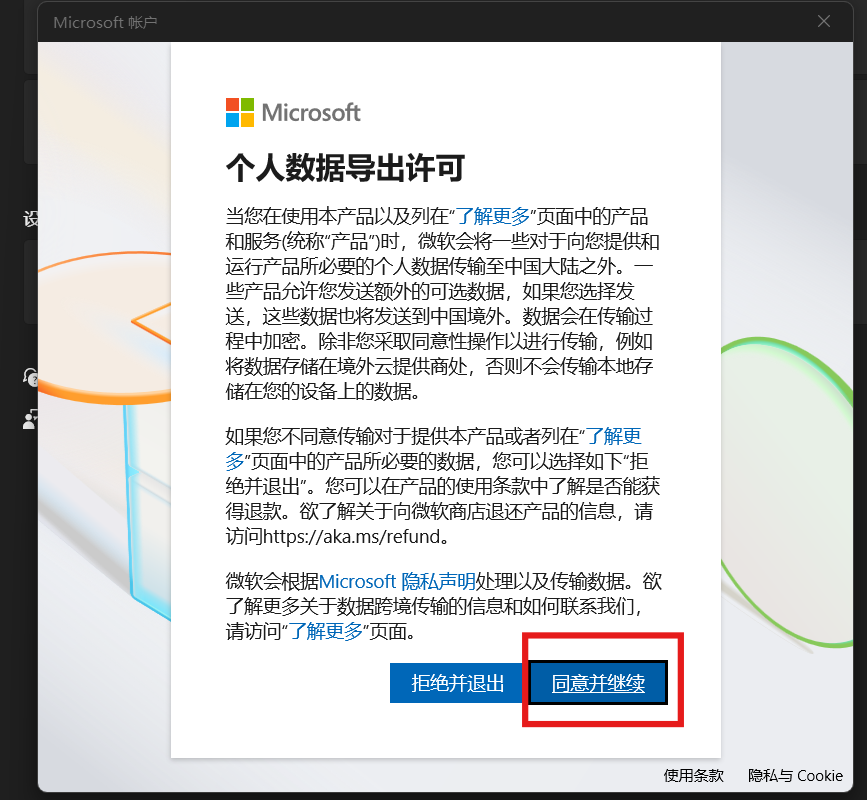Open the headset support icon in sidebar
The height and width of the screenshot is (800, 867).
[x=30, y=377]
